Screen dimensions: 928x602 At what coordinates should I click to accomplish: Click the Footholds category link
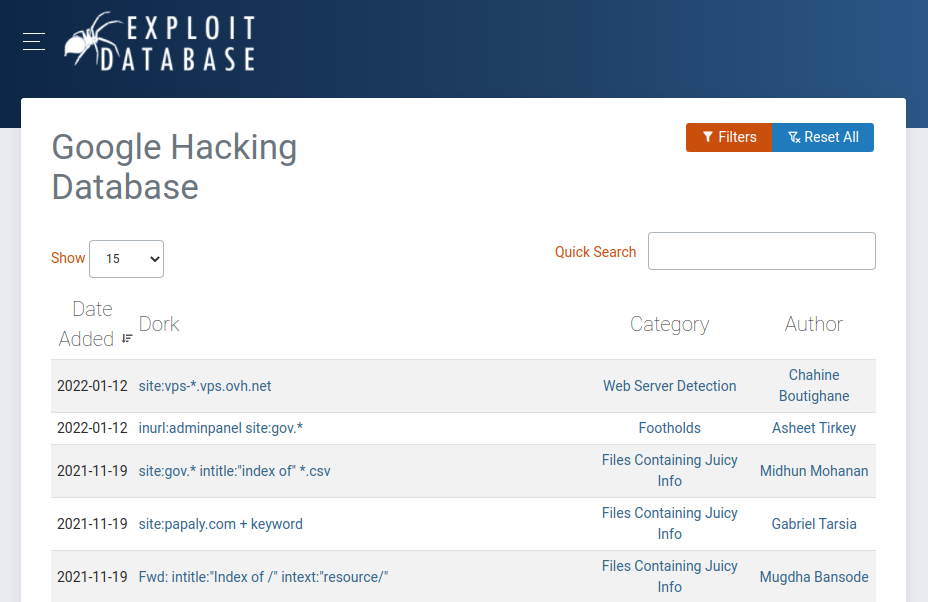coord(669,428)
